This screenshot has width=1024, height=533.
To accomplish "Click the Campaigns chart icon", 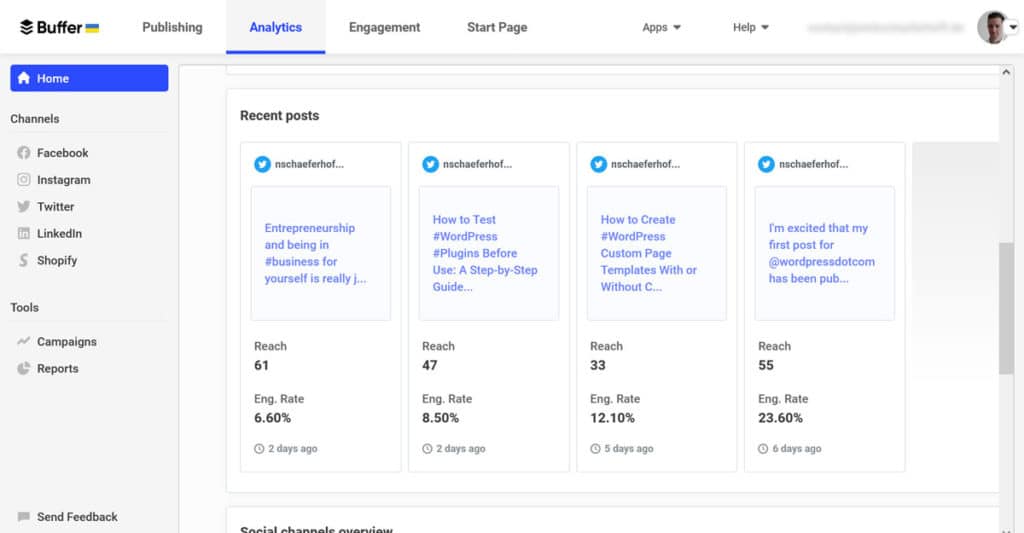I will point(24,341).
